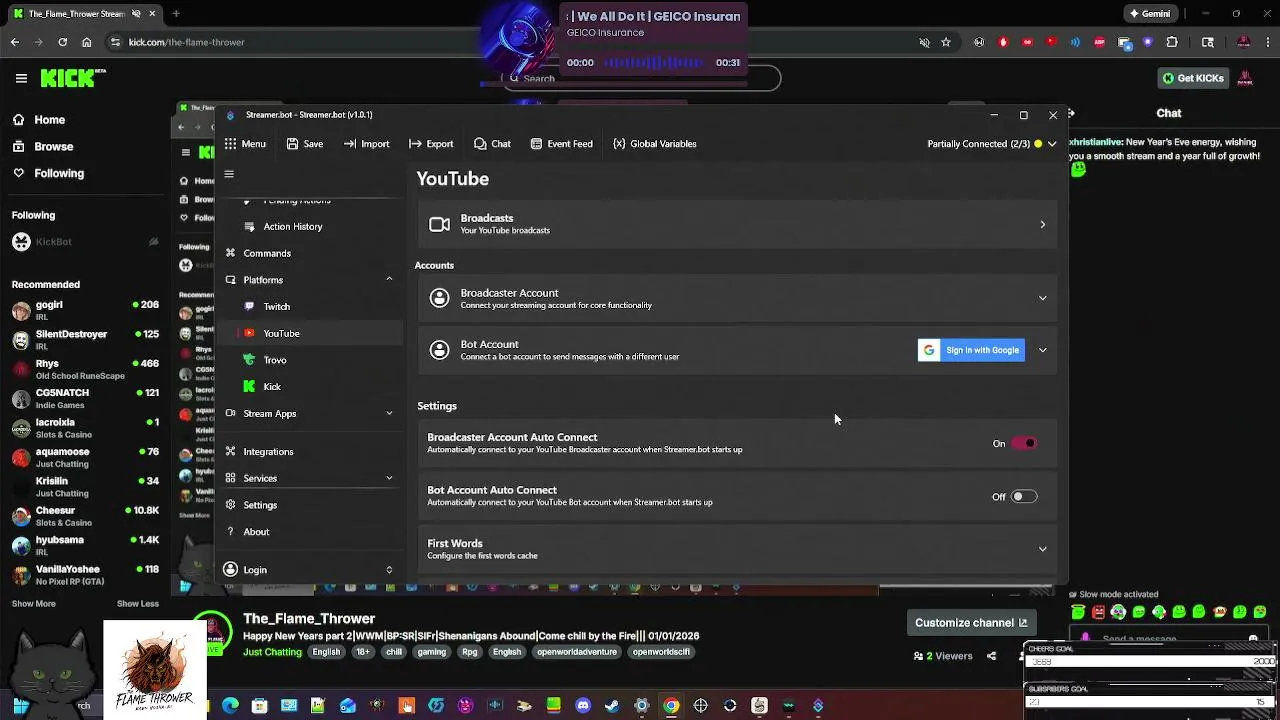Image resolution: width=1280 pixels, height=720 pixels.
Task: Open Settings in Streamer.bot sidebar
Action: [260, 505]
